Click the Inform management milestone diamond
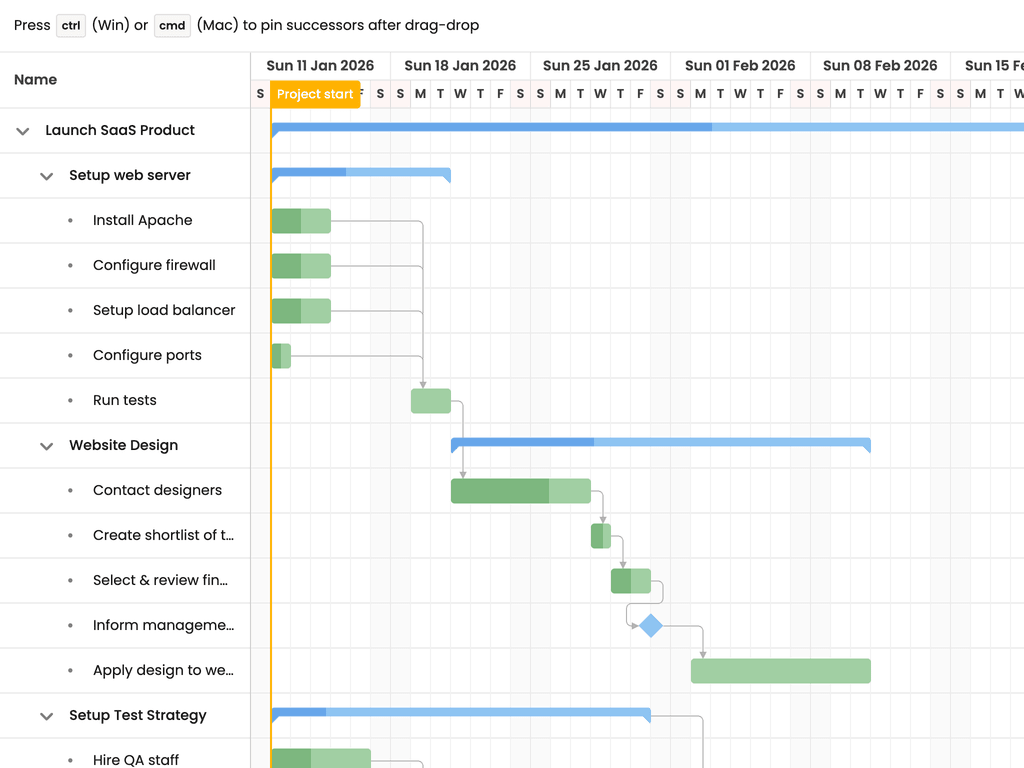1024x768 pixels. pyautogui.click(x=650, y=626)
